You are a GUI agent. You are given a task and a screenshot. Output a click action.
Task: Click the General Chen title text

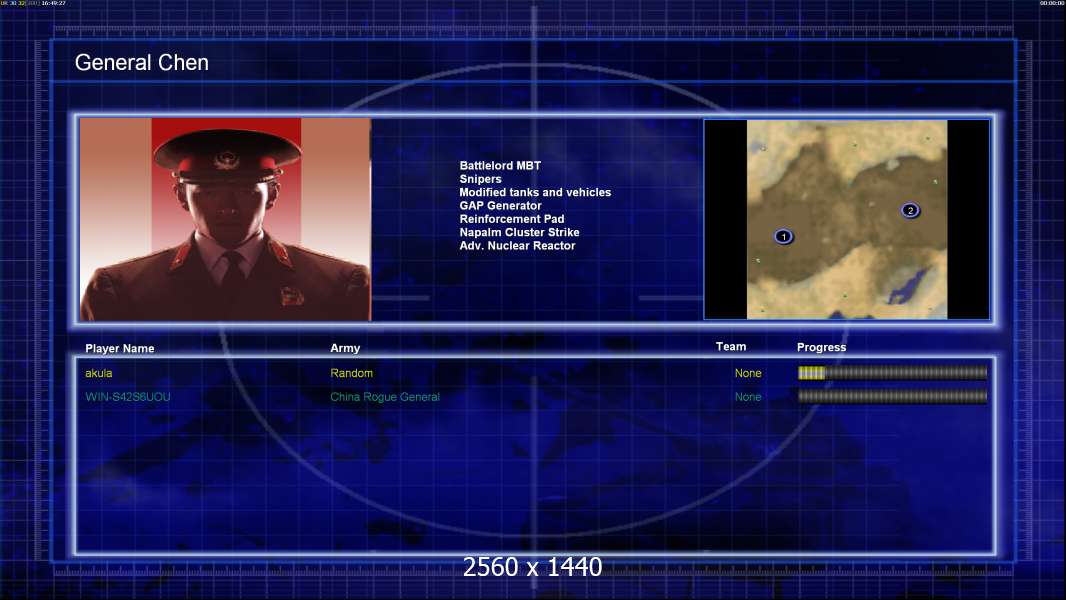point(141,63)
